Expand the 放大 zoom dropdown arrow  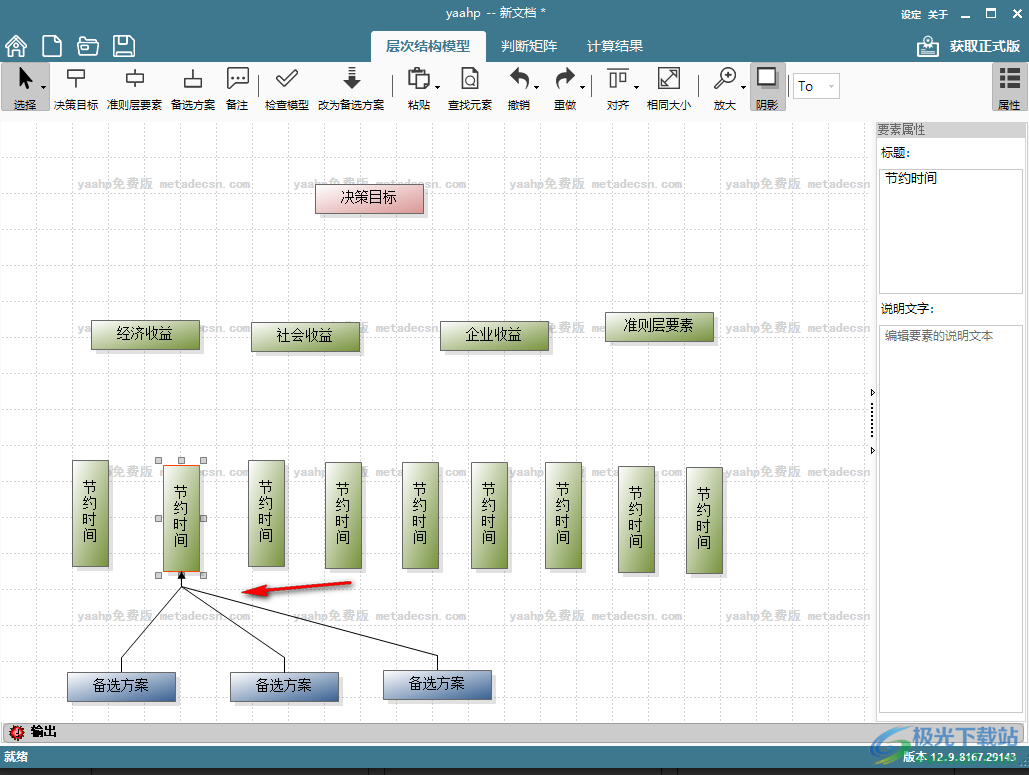pos(743,87)
